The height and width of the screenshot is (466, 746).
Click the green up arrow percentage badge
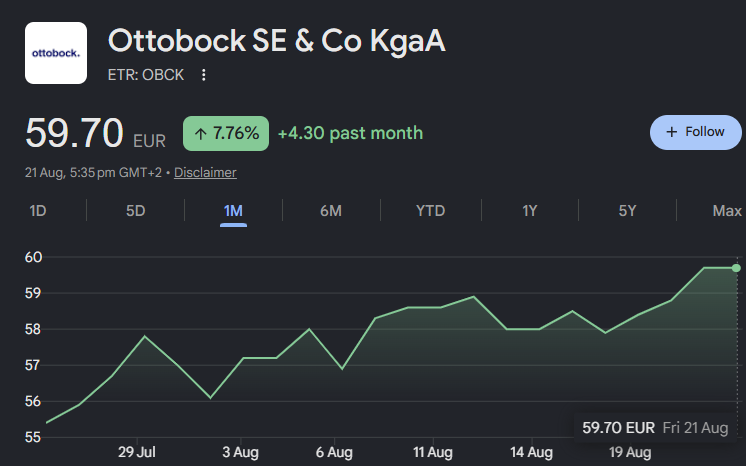[226, 133]
